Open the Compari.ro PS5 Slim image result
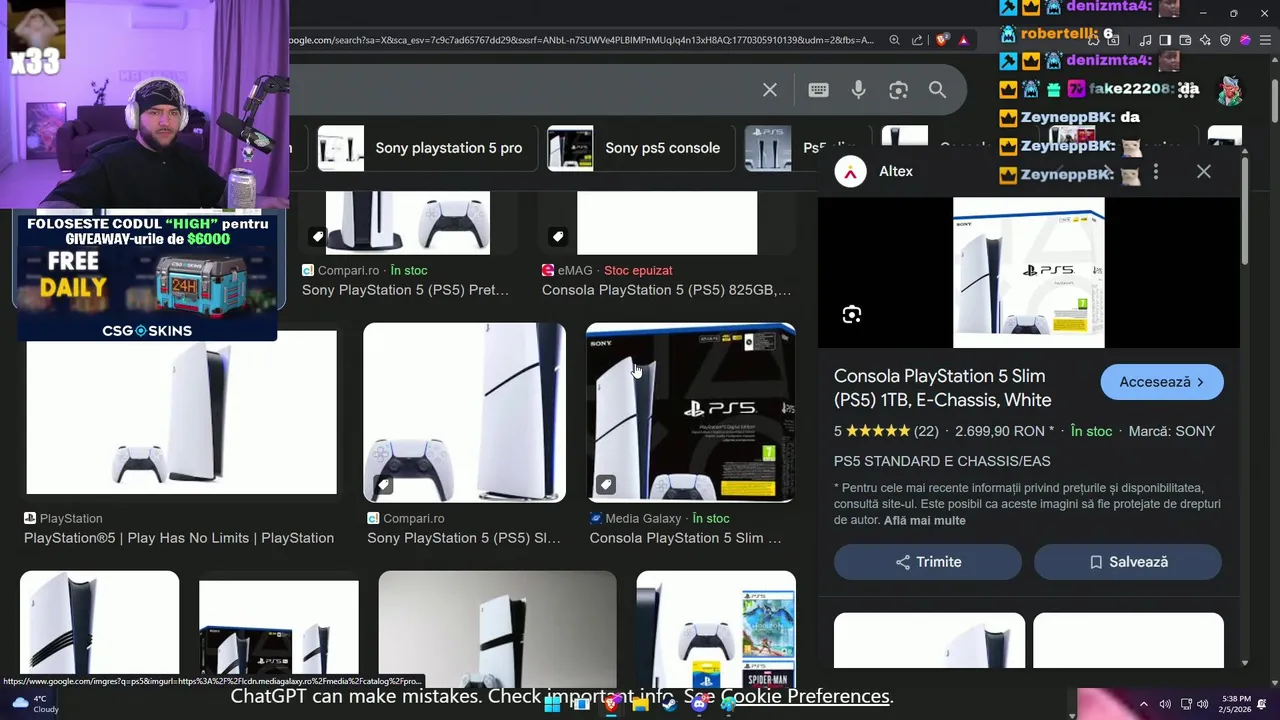 point(464,412)
